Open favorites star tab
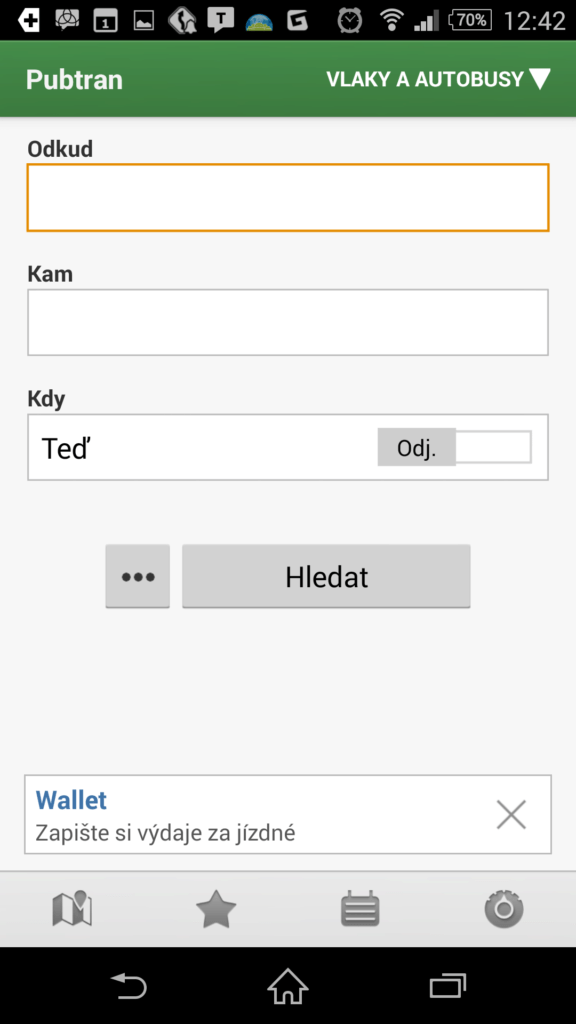This screenshot has height=1024, width=576. tap(216, 909)
